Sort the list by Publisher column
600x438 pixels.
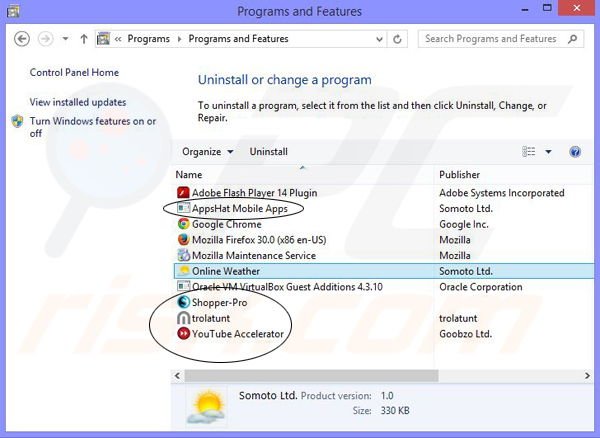coord(459,175)
